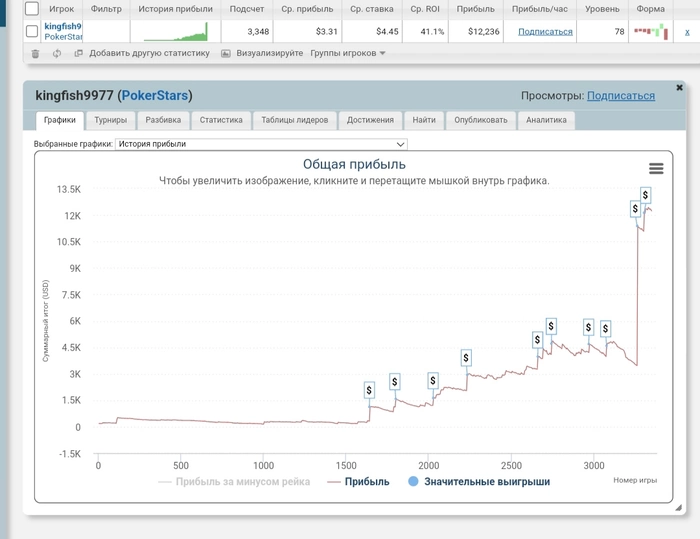Screen dimensions: 700x539
Task: Click the $ marker near game 1650
Action: pos(369,390)
